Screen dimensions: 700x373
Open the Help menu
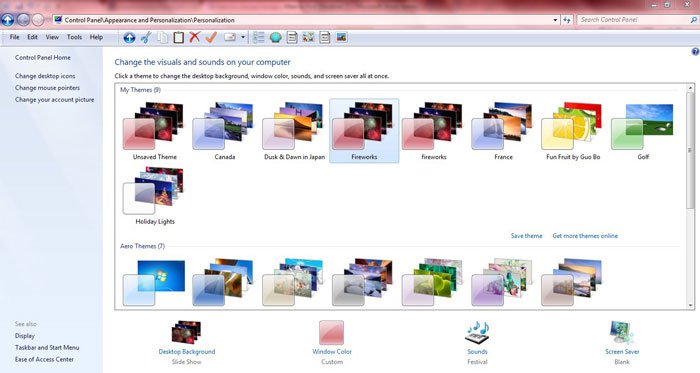point(96,37)
